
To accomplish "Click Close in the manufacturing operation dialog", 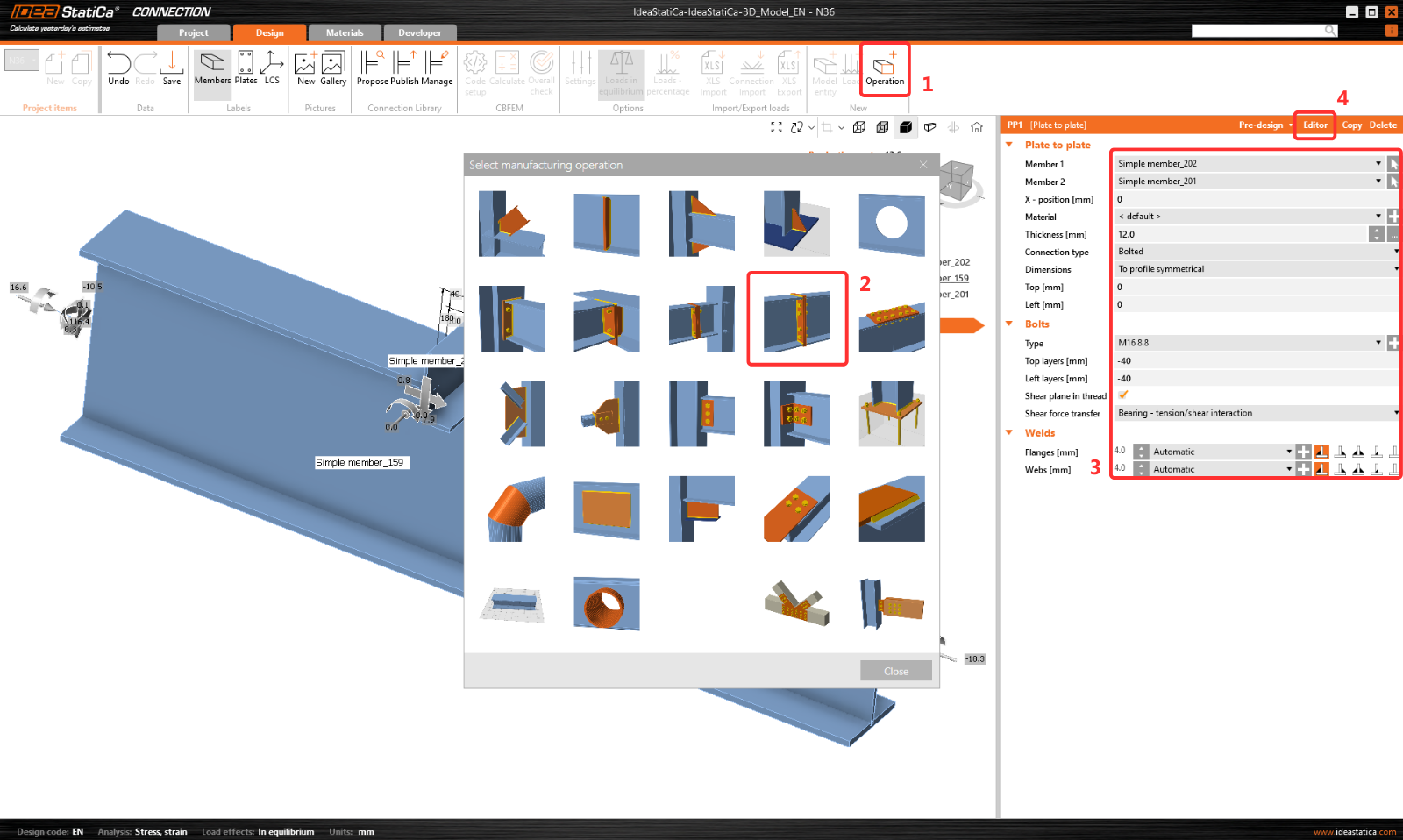I will coord(895,671).
